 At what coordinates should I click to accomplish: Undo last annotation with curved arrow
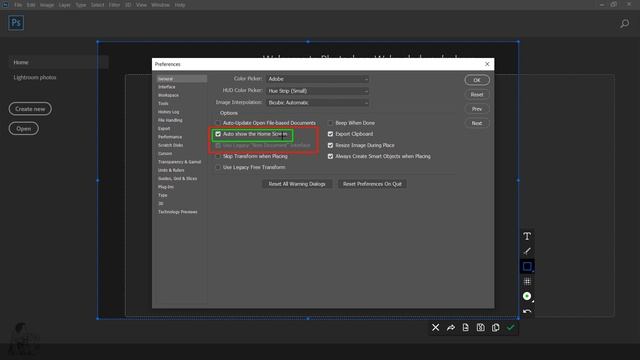coord(527,311)
